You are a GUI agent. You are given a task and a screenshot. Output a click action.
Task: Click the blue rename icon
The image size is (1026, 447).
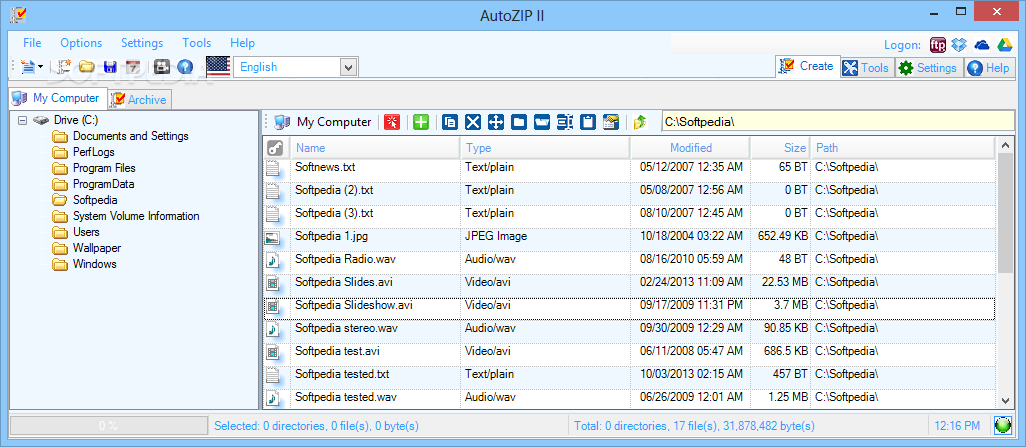coord(565,122)
